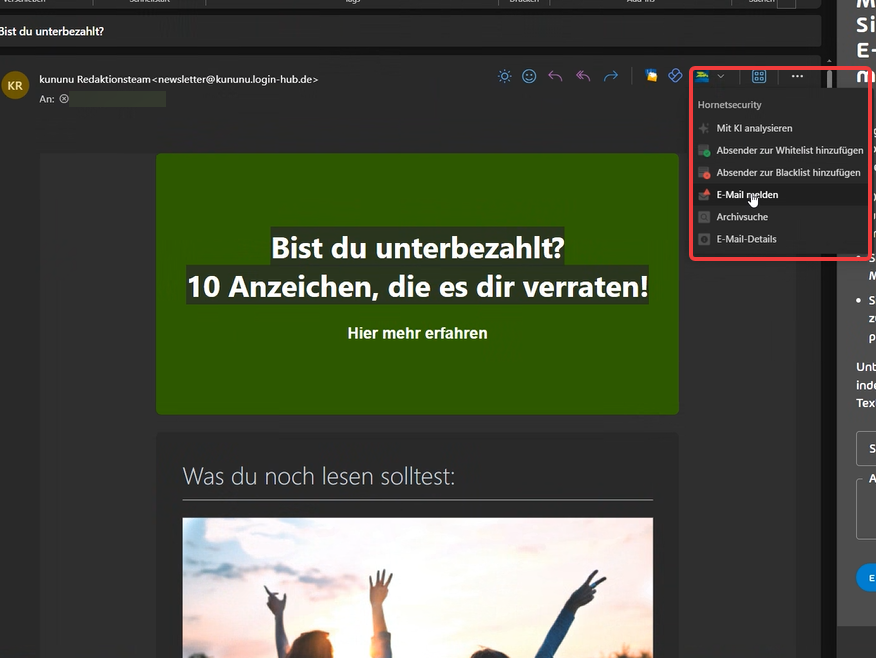This screenshot has width=876, height=658.
Task: Click the email subject 'Bist du unterbezahlt?' at top
Action: click(x=52, y=31)
